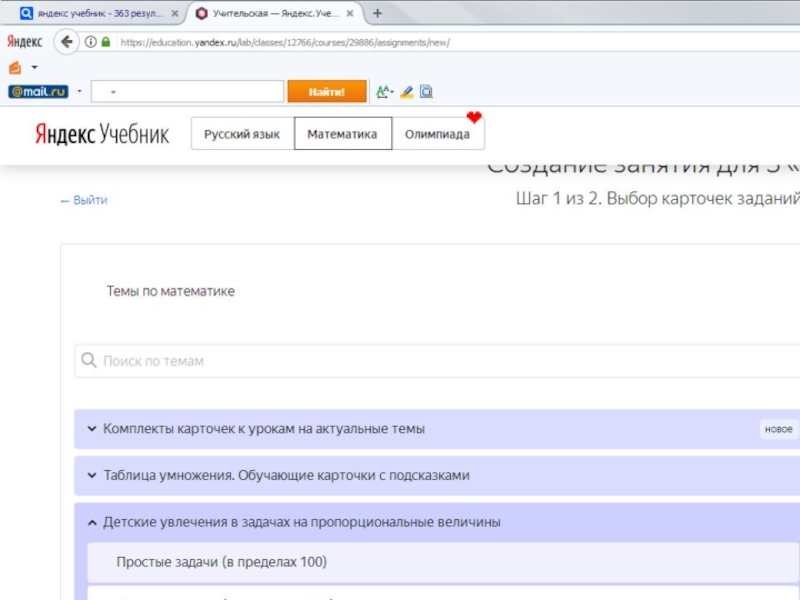800x600 pixels.
Task: Close the 'яндекс учебник - 363' tab
Action: (x=176, y=14)
